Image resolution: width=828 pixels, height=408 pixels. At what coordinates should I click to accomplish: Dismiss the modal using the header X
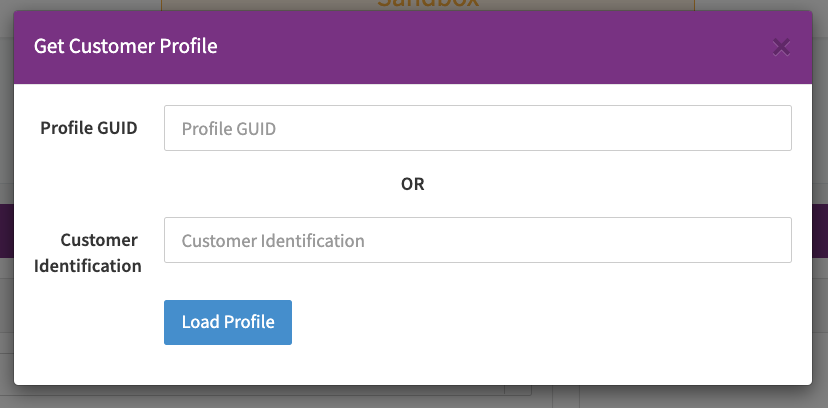coord(781,47)
